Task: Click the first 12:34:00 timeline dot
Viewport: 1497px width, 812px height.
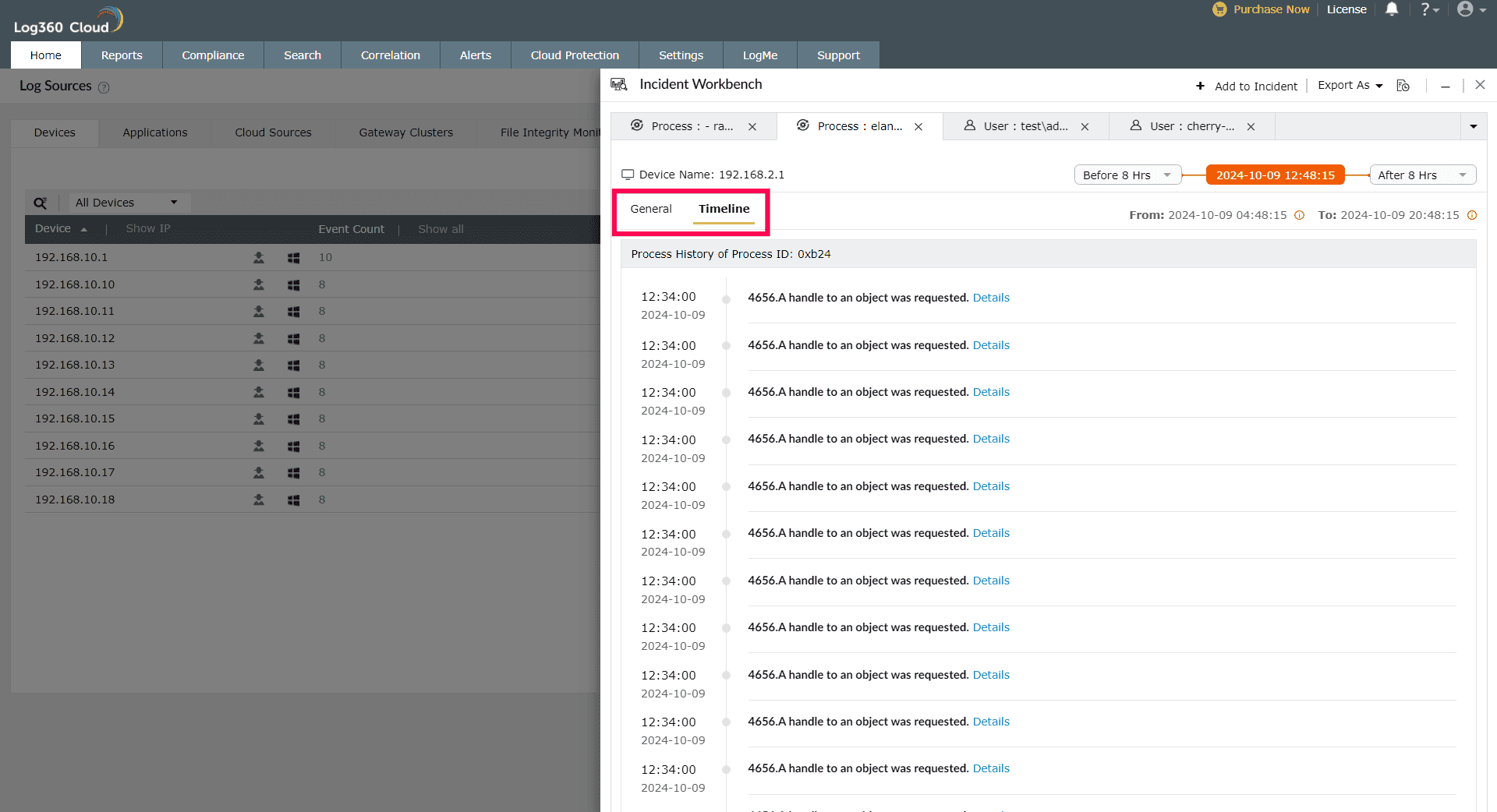Action: [x=727, y=298]
